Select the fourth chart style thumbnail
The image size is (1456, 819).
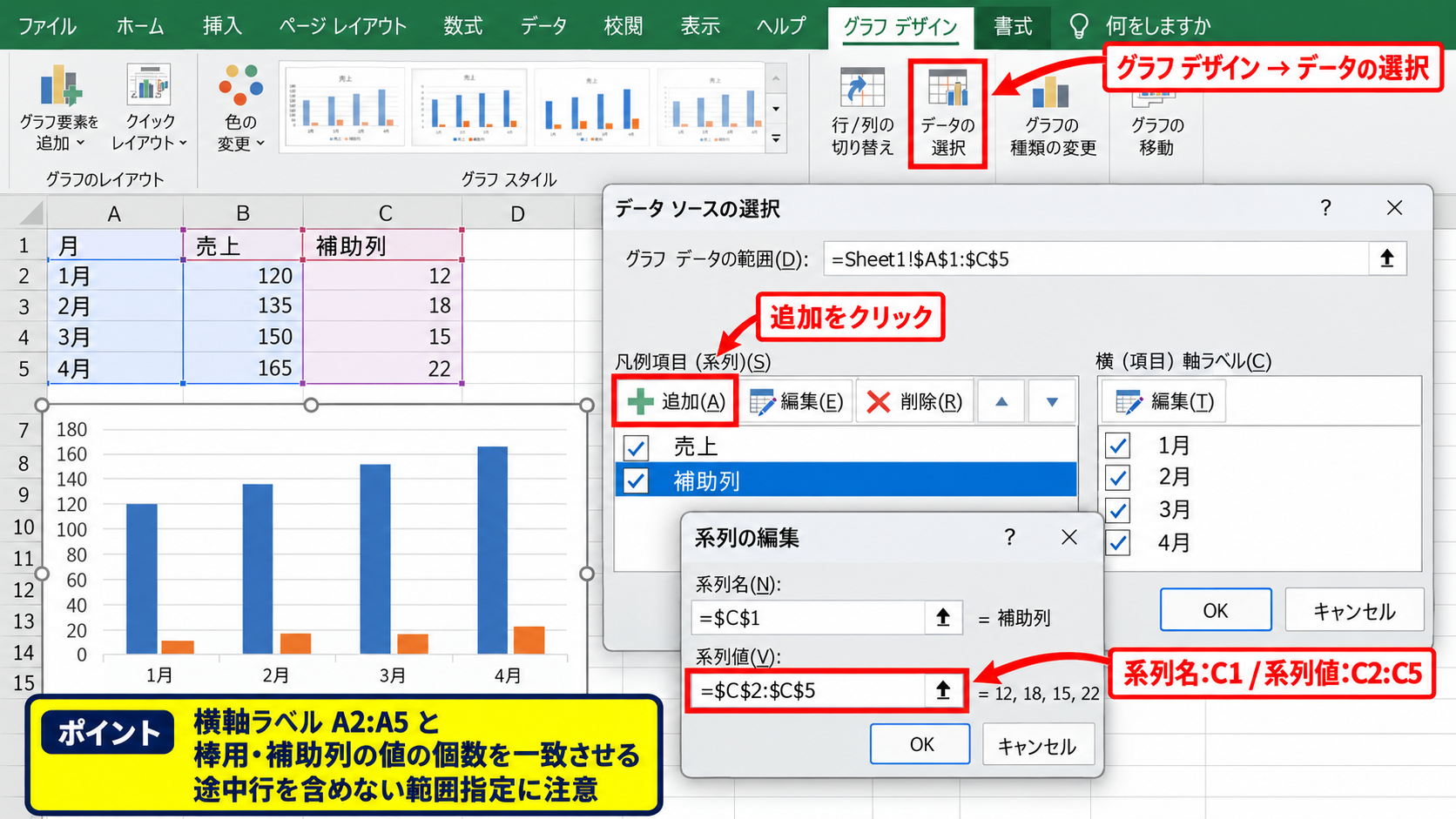[x=712, y=107]
